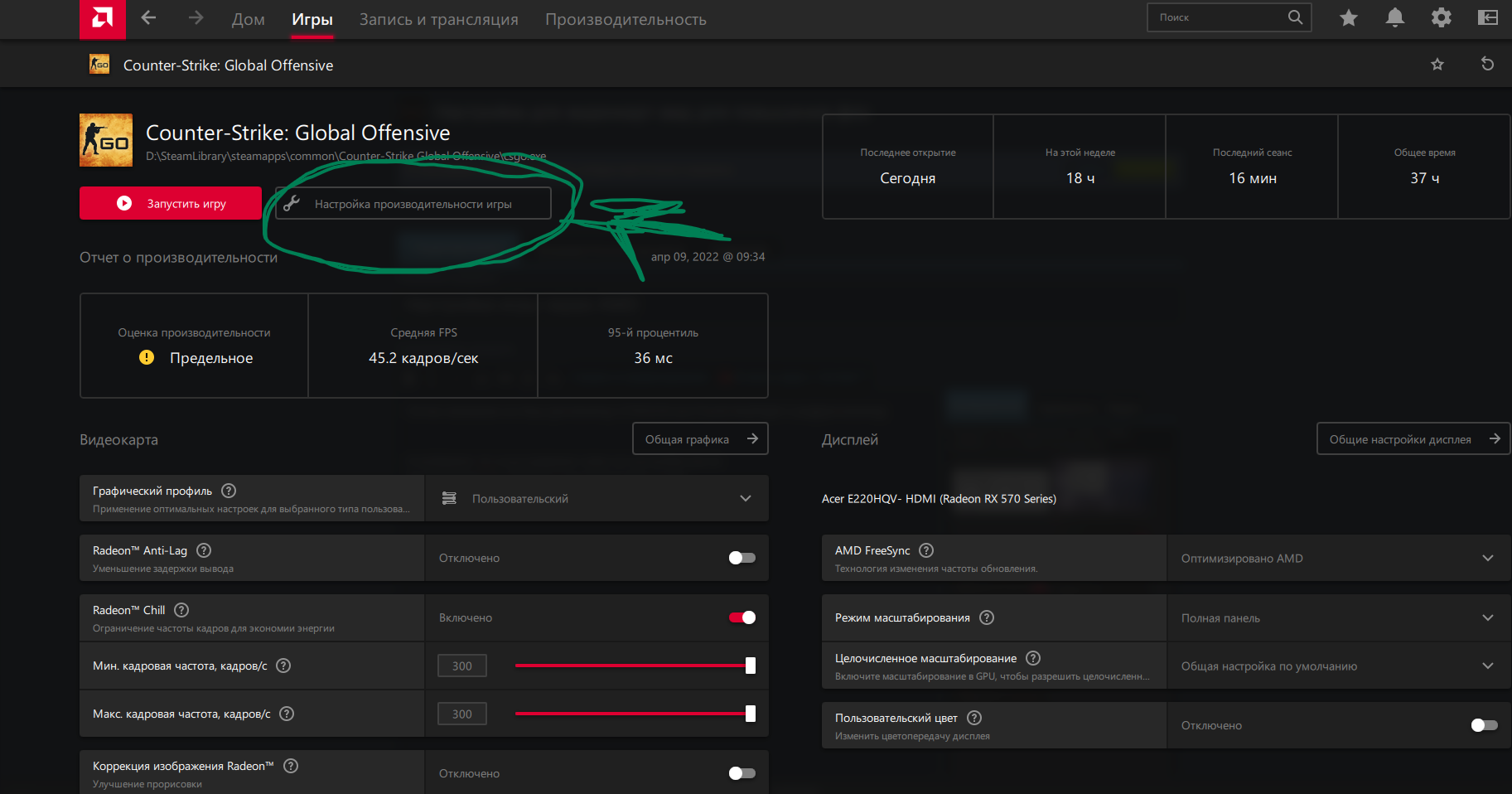
Task: Disable the Radeon Chill toggle
Action: 742,617
